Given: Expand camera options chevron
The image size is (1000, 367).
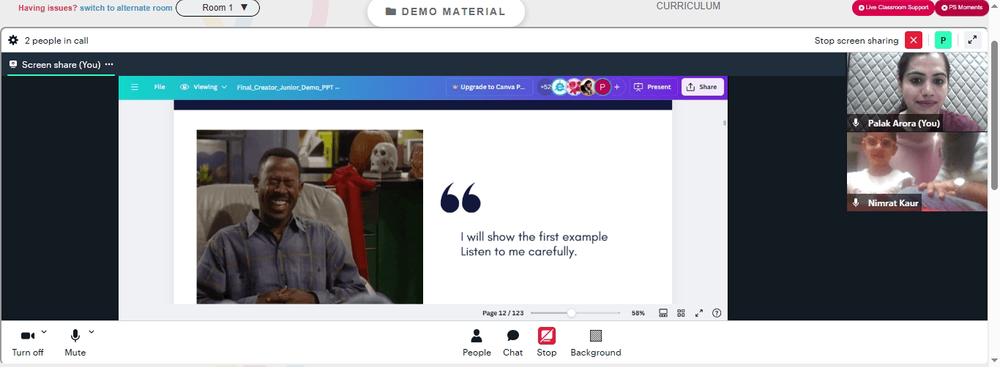Looking at the screenshot, I should point(44,332).
